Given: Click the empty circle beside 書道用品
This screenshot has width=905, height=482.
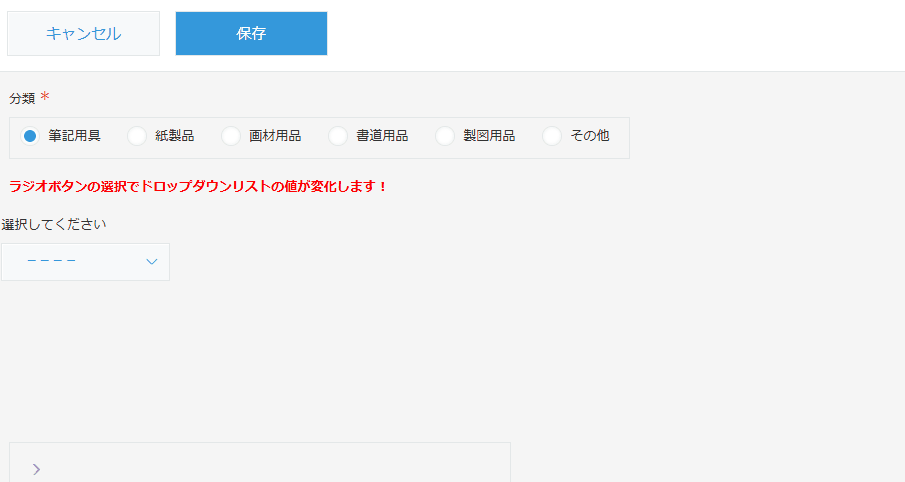Looking at the screenshot, I should (x=338, y=136).
